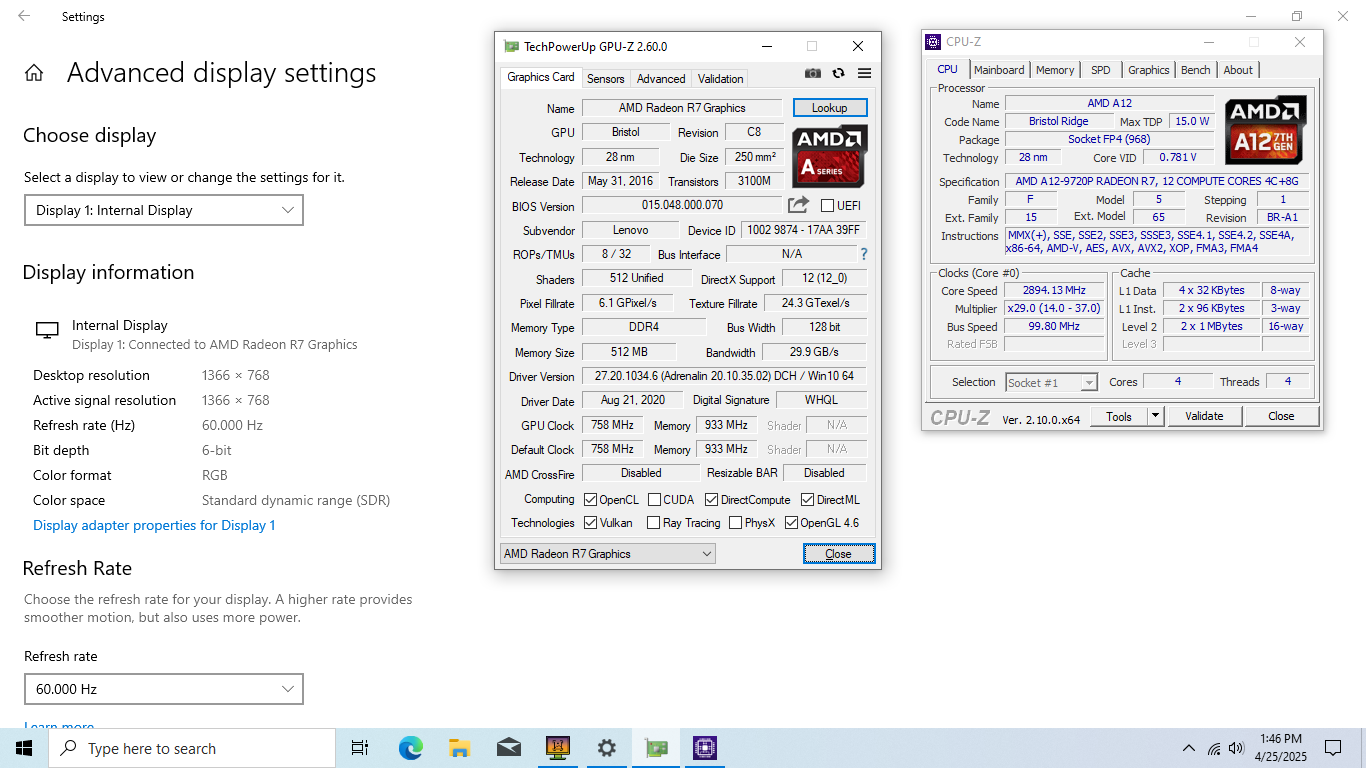Click the Bus Interface question mark icon
This screenshot has width=1366, height=768.
pyautogui.click(x=864, y=254)
